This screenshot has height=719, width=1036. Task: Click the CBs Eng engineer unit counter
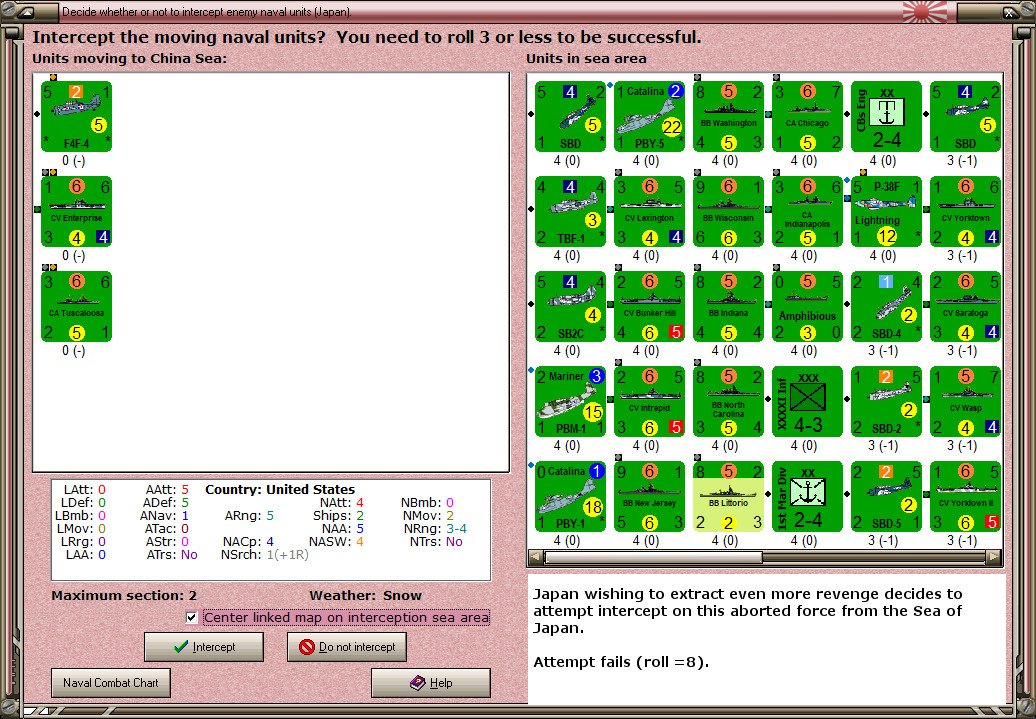(x=886, y=116)
